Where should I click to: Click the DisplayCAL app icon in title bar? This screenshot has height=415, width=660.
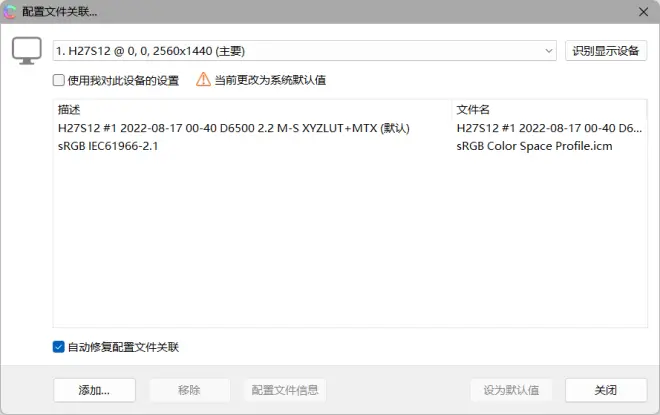[9, 12]
